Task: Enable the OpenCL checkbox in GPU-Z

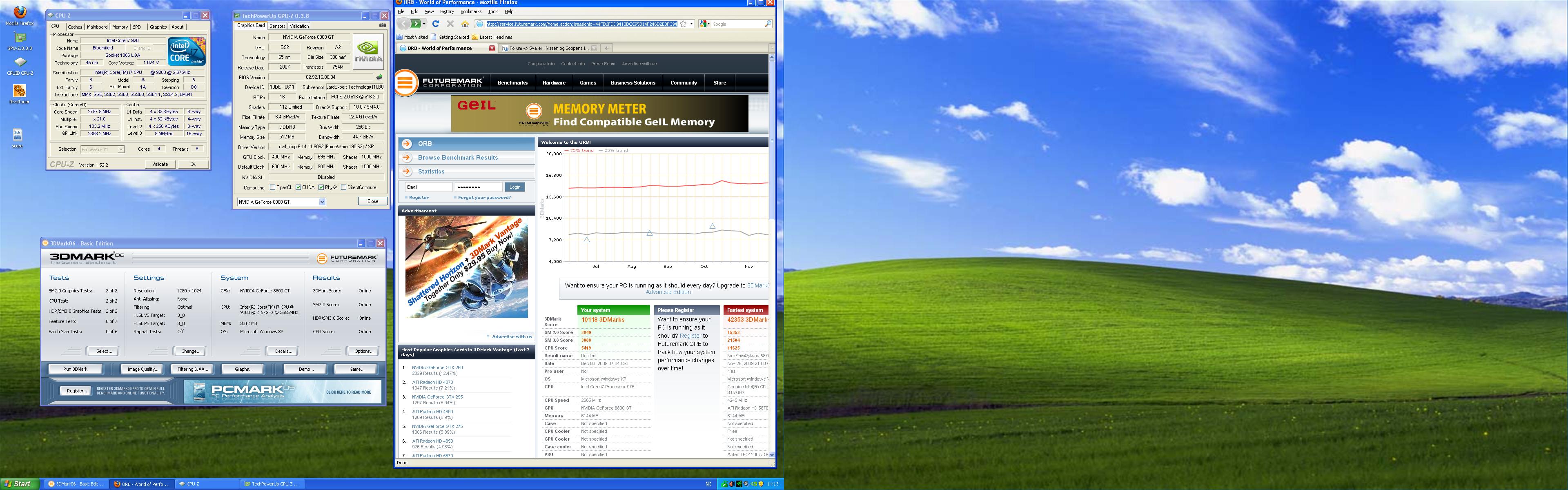Action: pyautogui.click(x=273, y=187)
